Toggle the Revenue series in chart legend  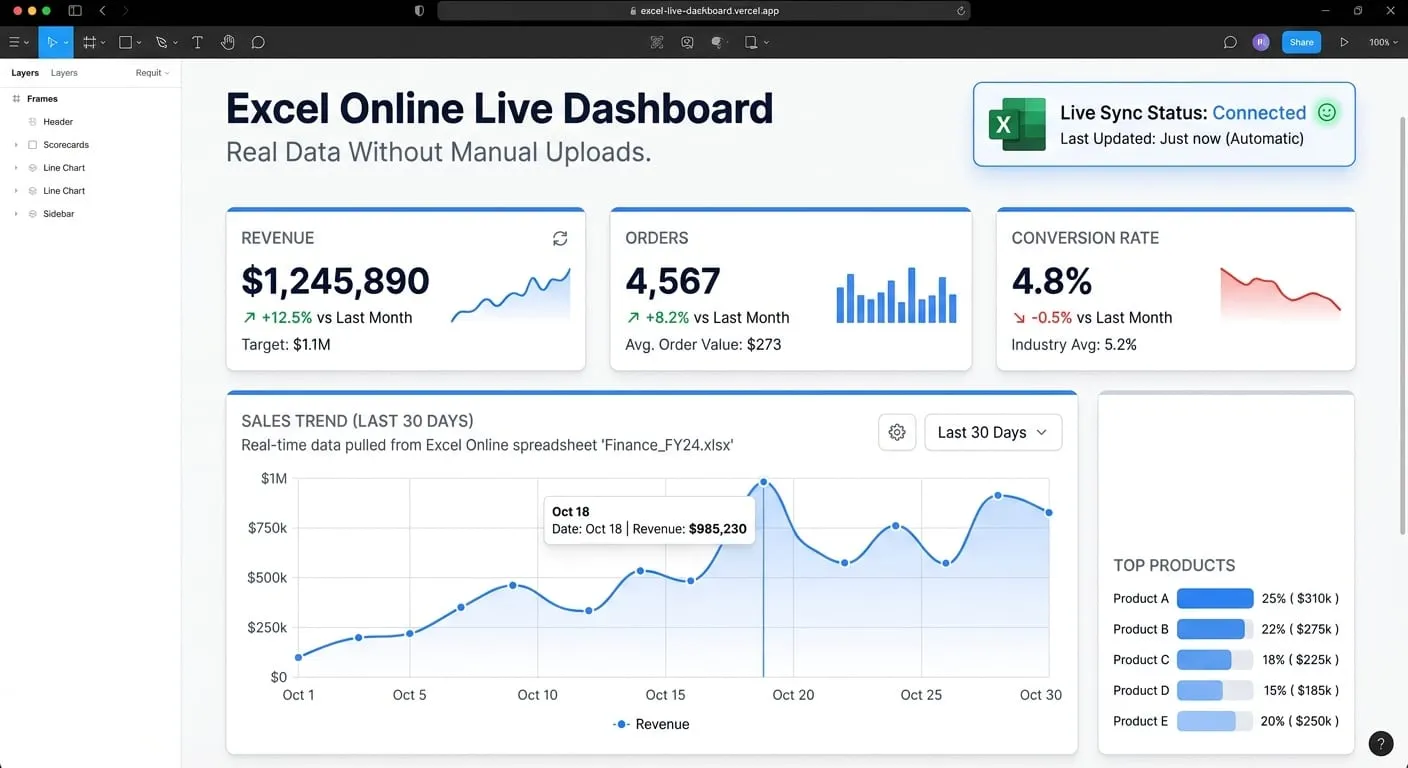(651, 724)
